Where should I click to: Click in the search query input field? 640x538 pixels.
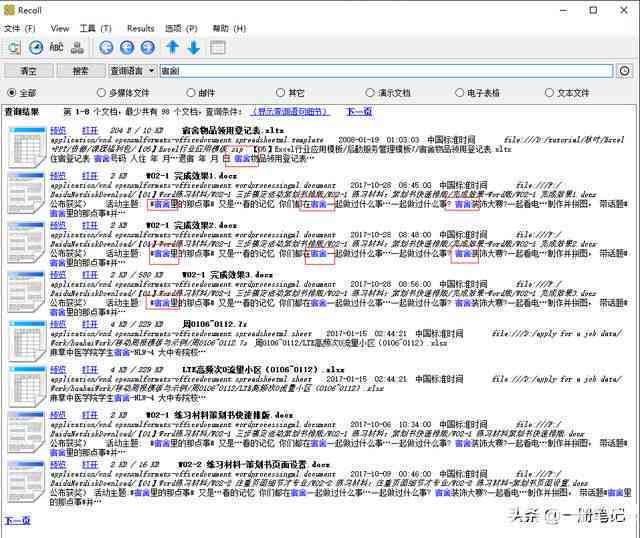(x=386, y=71)
